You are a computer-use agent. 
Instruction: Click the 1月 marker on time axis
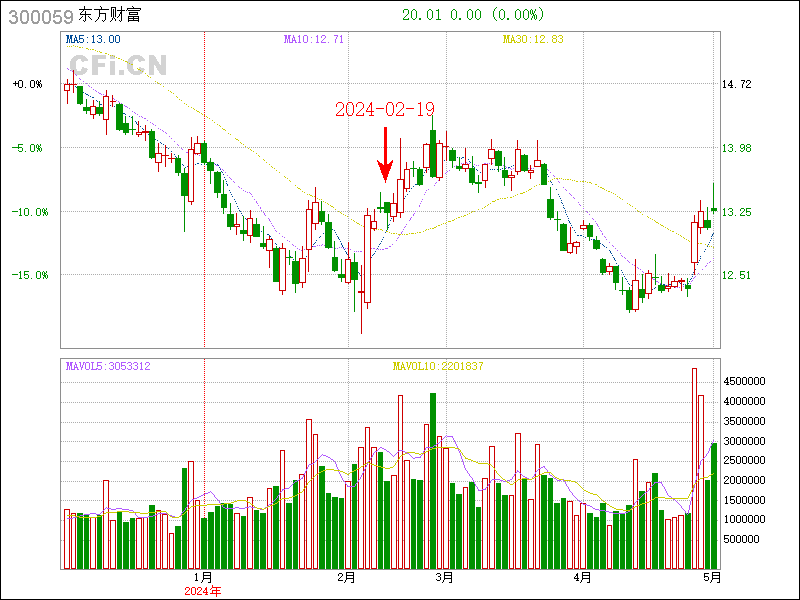(x=203, y=577)
